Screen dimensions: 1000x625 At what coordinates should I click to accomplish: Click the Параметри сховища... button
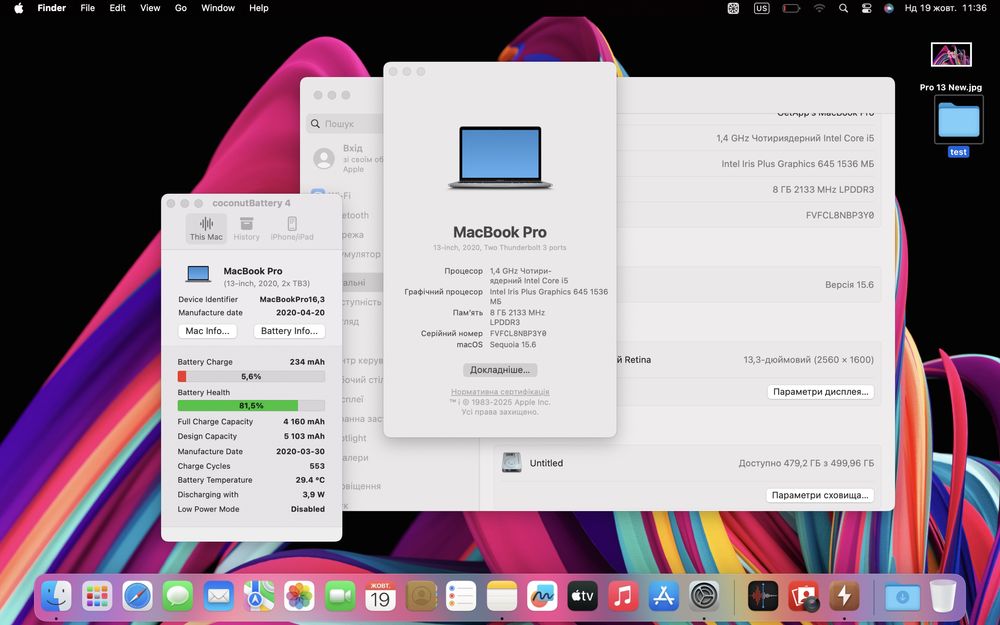click(820, 495)
